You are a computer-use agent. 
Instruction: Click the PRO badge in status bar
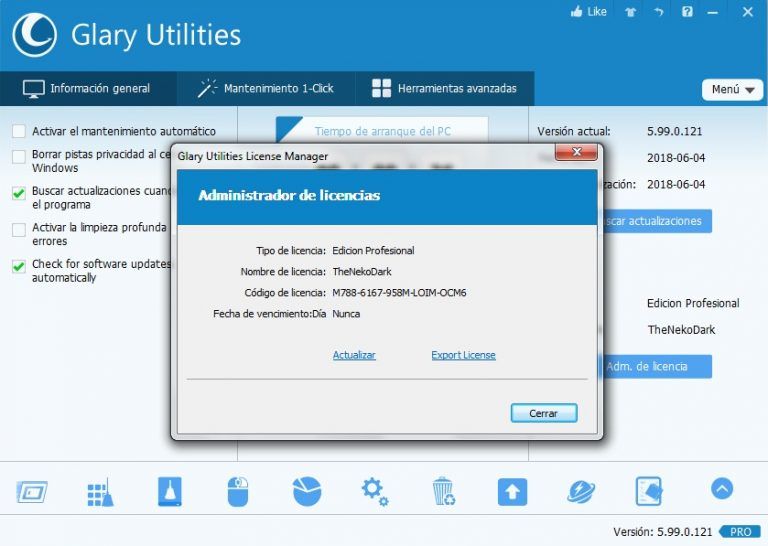coord(740,532)
